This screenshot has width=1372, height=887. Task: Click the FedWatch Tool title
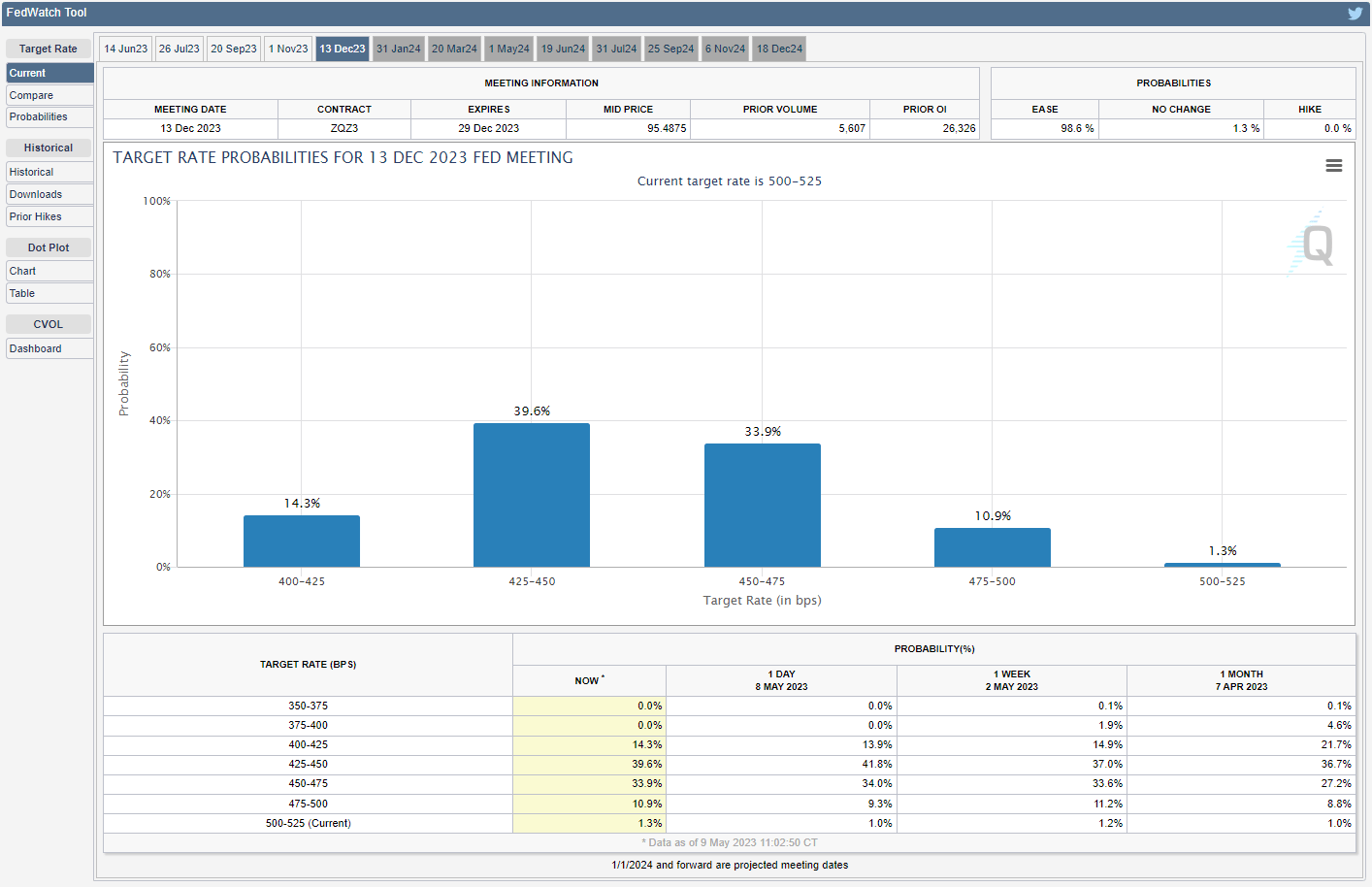click(47, 13)
